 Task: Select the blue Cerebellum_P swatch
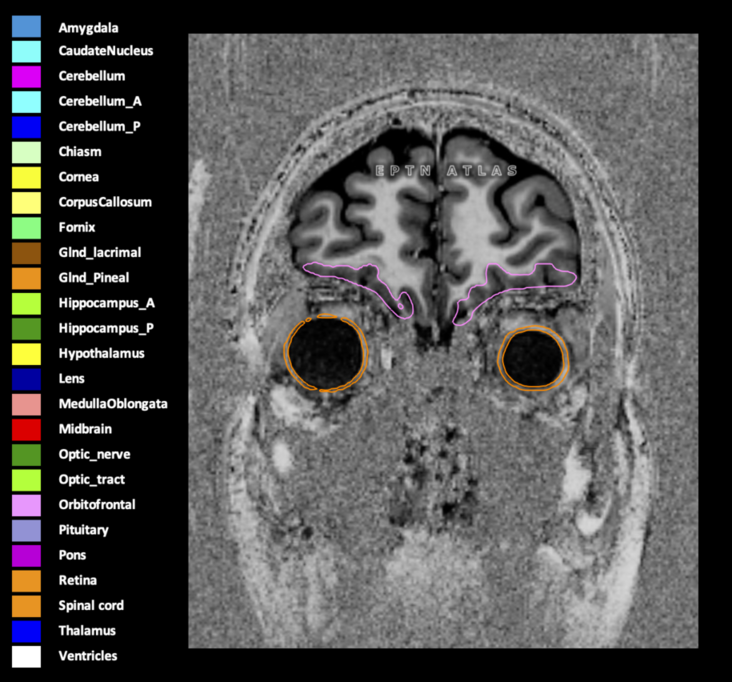(x=26, y=127)
